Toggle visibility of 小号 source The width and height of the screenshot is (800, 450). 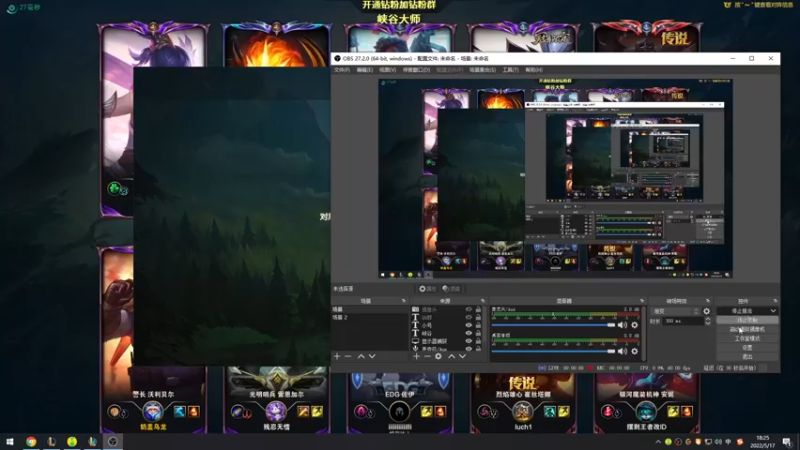tap(468, 325)
